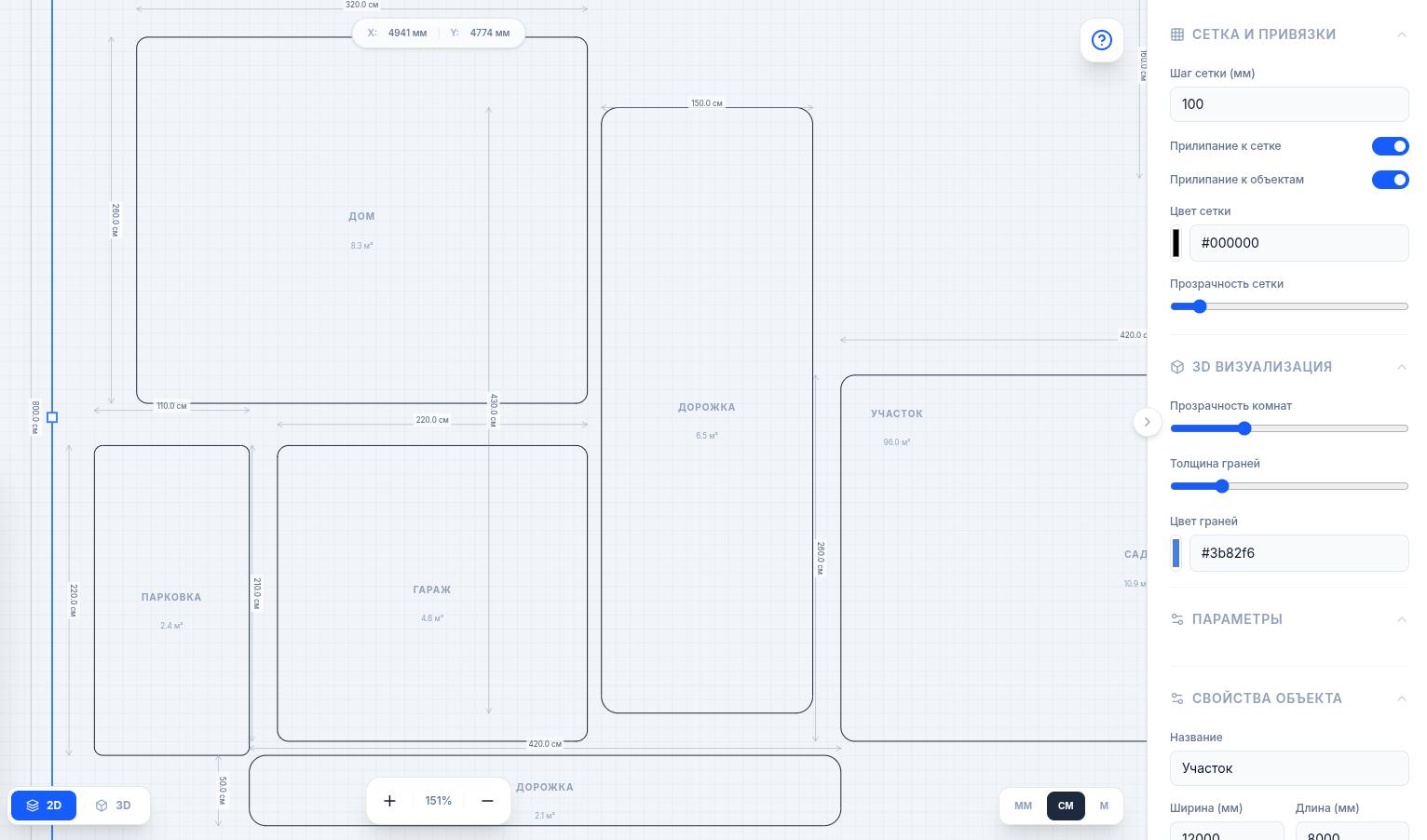Click the grid icon beside Сетка и привязки
This screenshot has height=840, width=1427.
(x=1177, y=34)
